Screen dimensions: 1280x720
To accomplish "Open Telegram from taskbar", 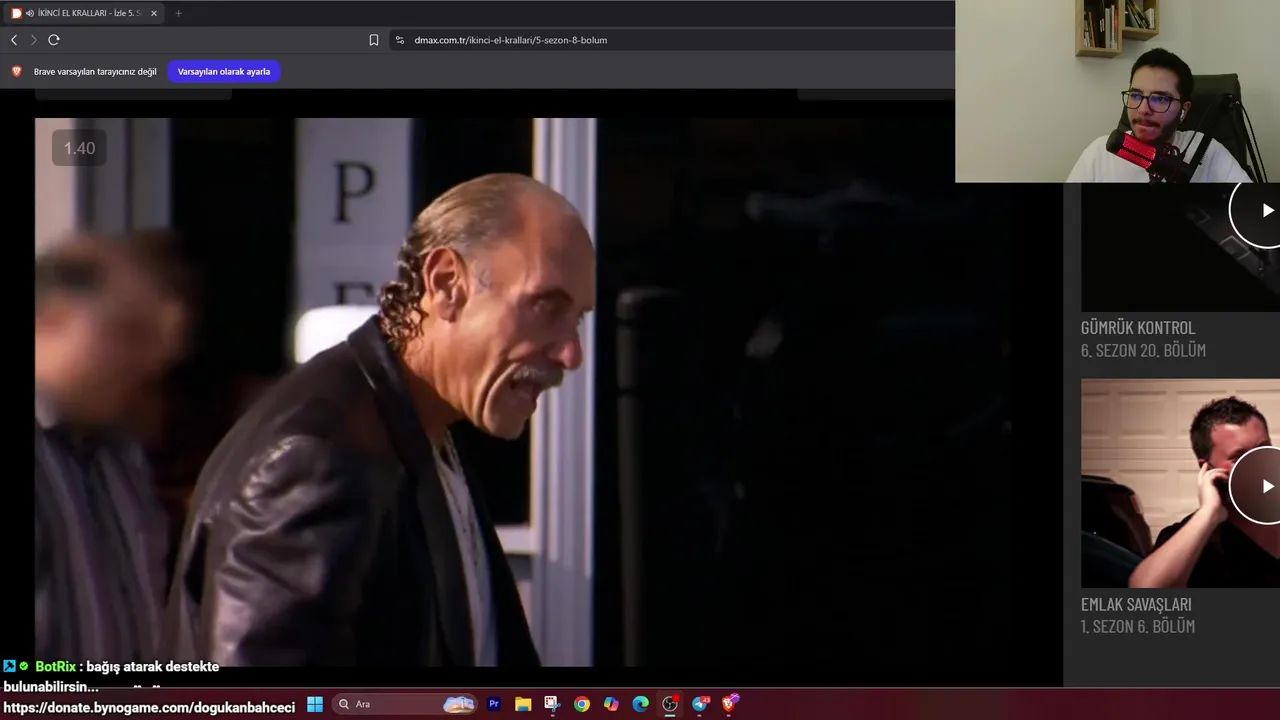I will point(700,704).
